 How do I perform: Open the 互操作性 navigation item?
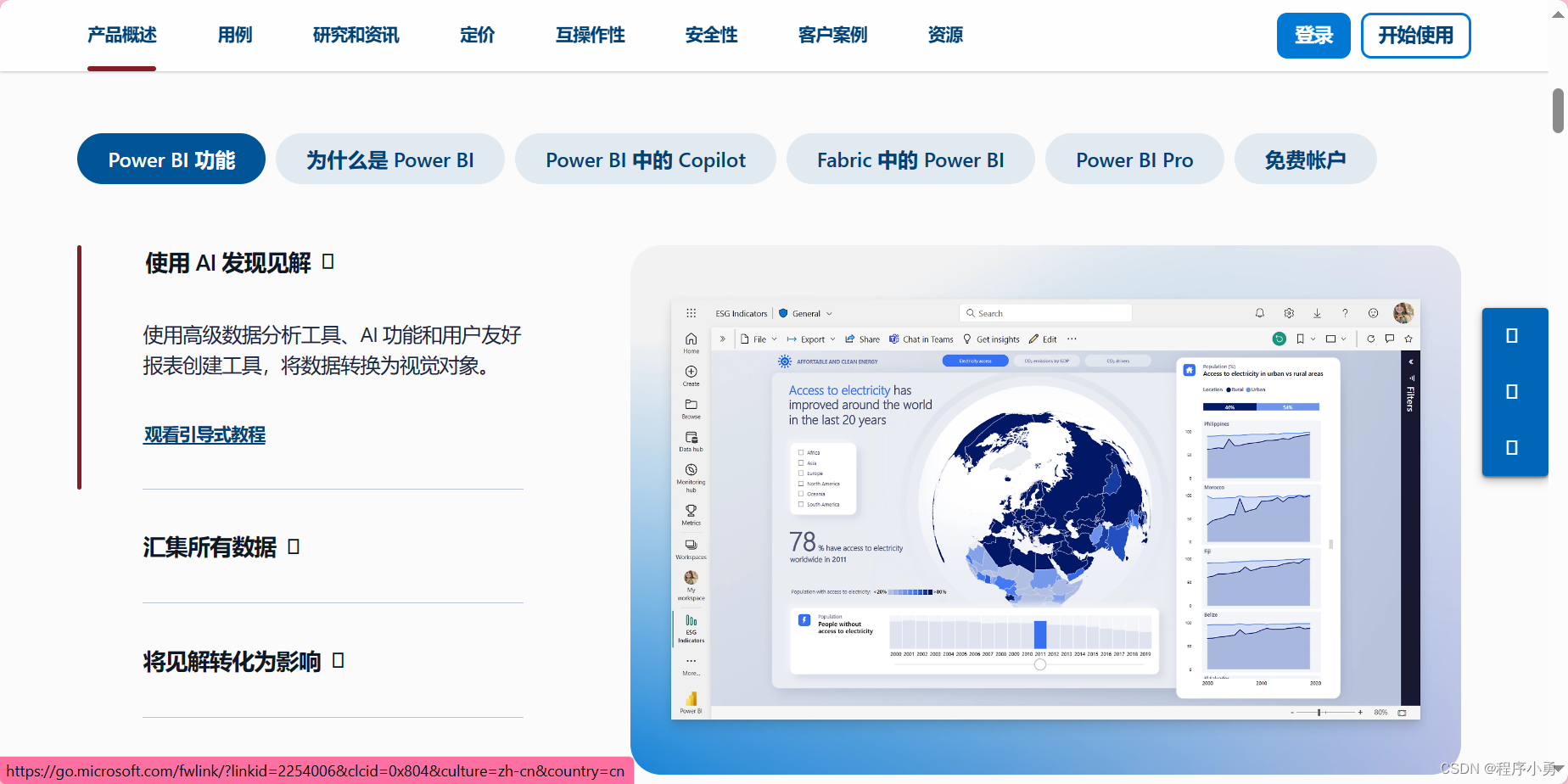[x=590, y=36]
